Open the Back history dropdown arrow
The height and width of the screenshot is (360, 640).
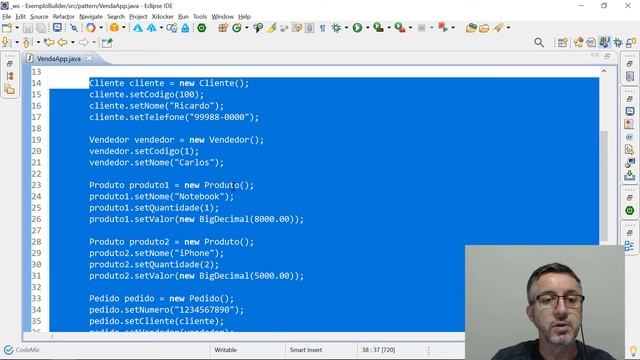click(73, 42)
